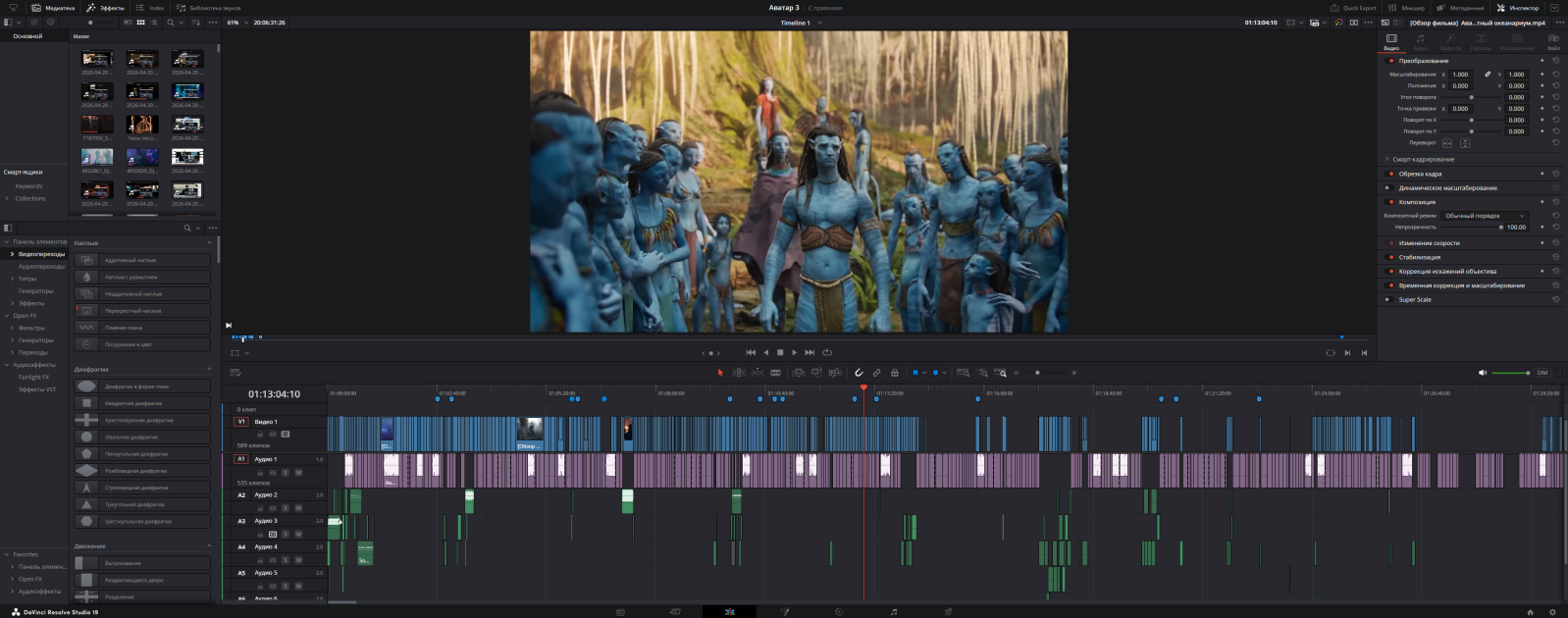The height and width of the screenshot is (618, 1568).
Task: Expand the Титры tree item
Action: click(x=13, y=279)
